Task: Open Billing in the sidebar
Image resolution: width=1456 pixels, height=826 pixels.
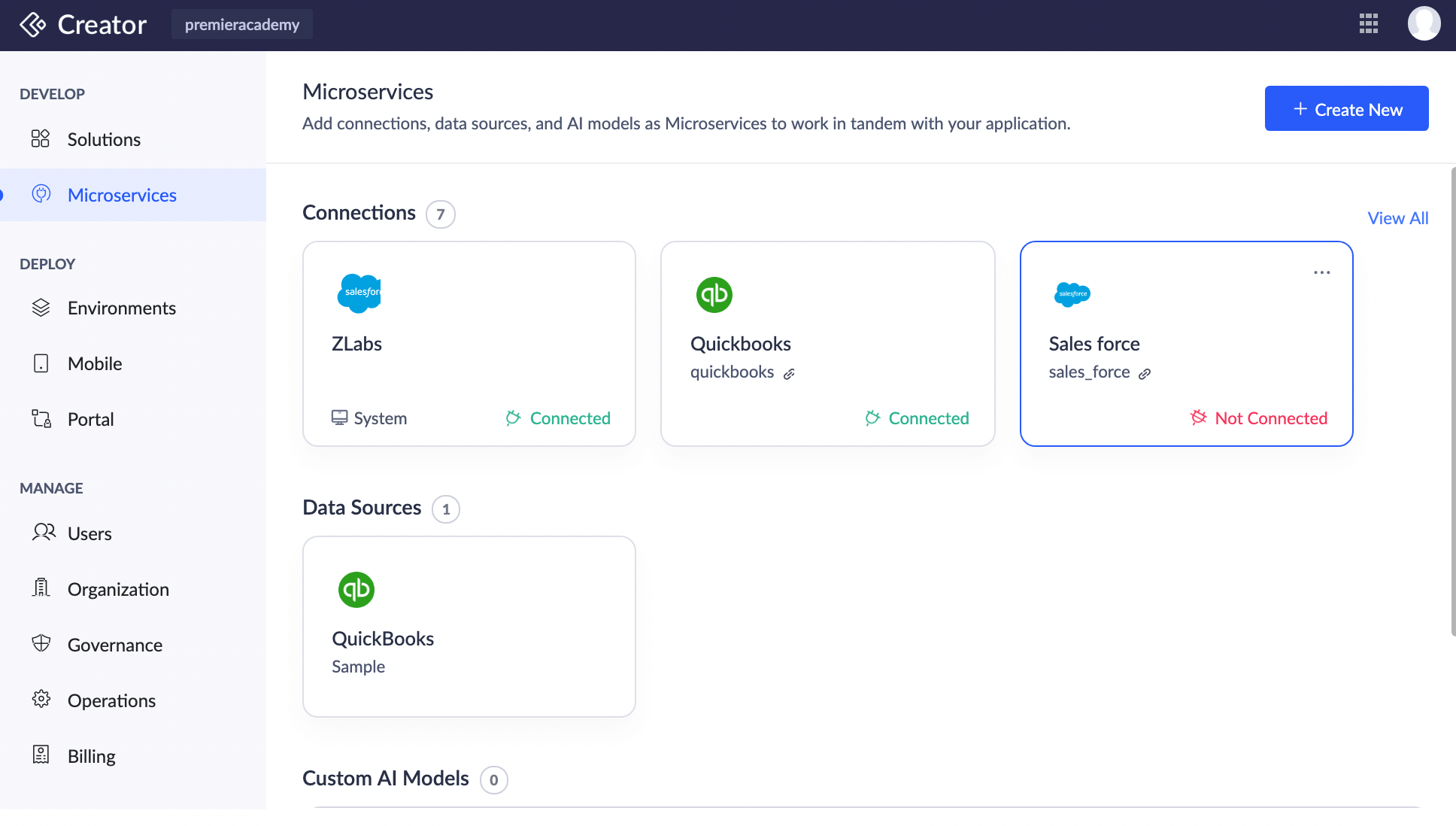Action: click(x=91, y=756)
